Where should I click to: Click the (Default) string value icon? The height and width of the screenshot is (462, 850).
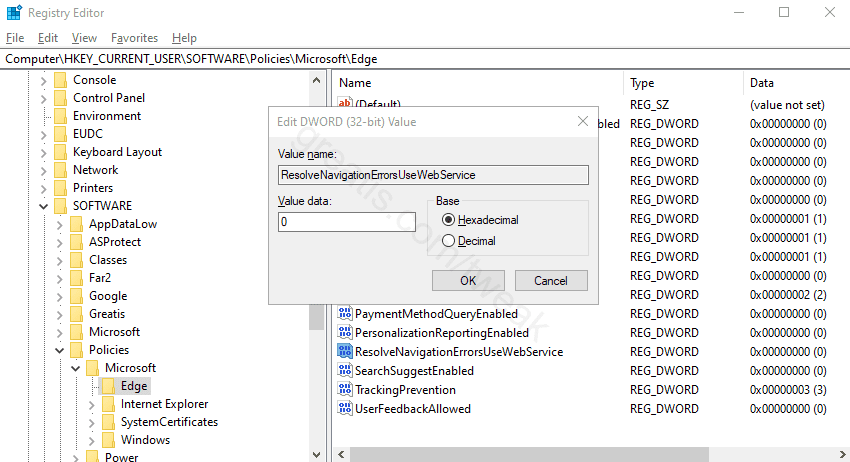pyautogui.click(x=345, y=104)
